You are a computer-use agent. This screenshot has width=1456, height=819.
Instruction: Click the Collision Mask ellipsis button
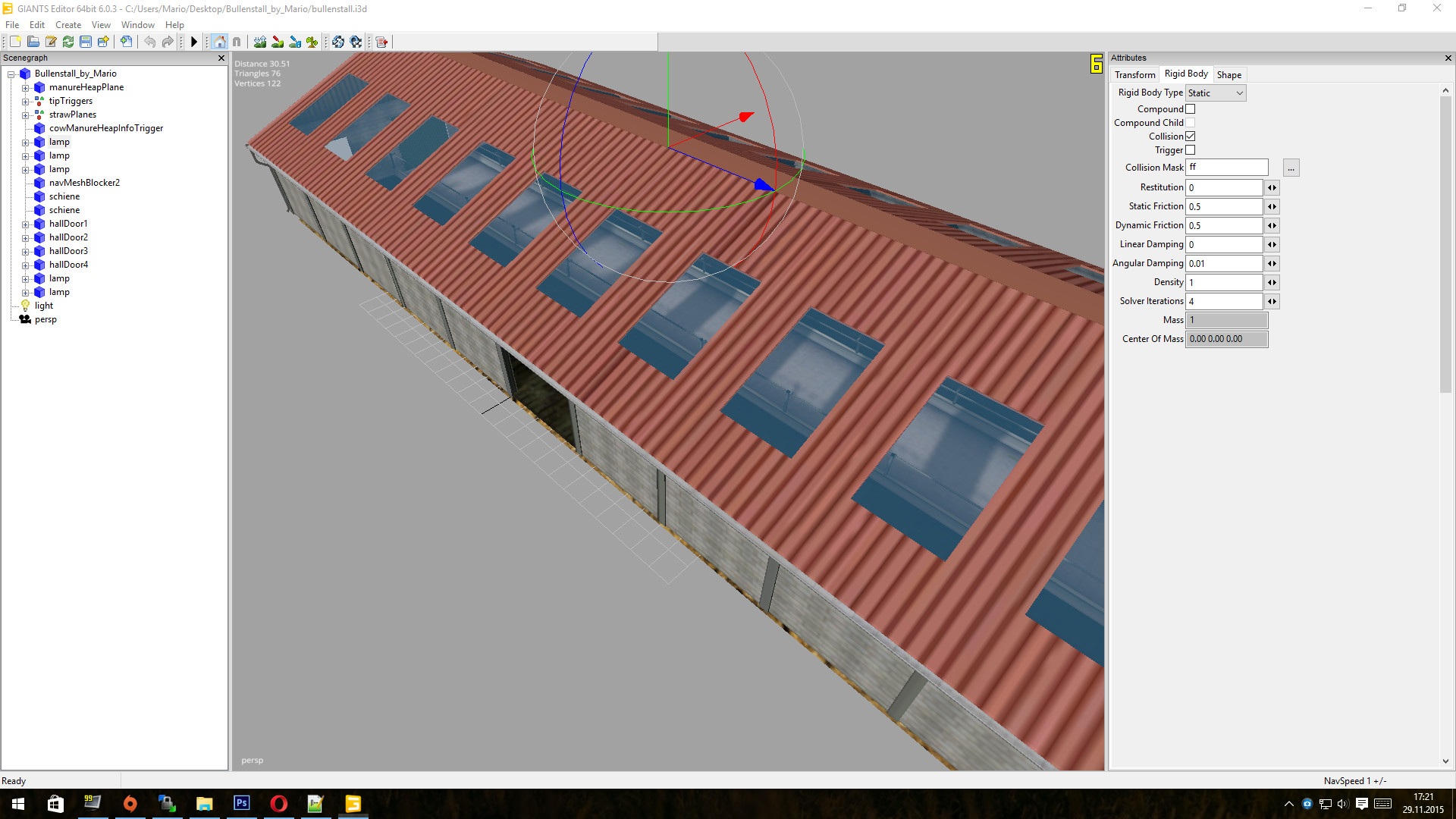click(1291, 168)
